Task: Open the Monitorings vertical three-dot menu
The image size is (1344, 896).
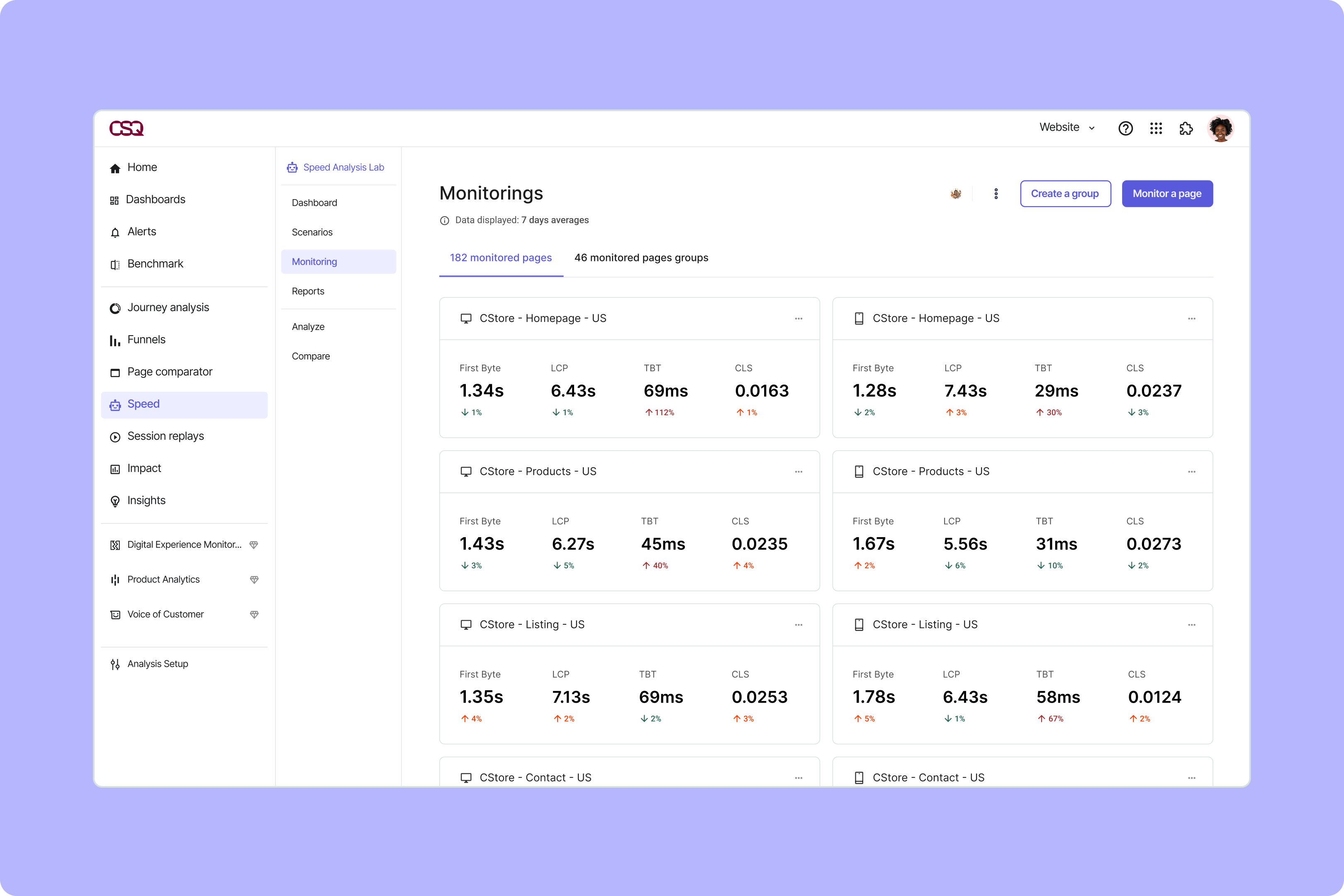Action: (996, 194)
